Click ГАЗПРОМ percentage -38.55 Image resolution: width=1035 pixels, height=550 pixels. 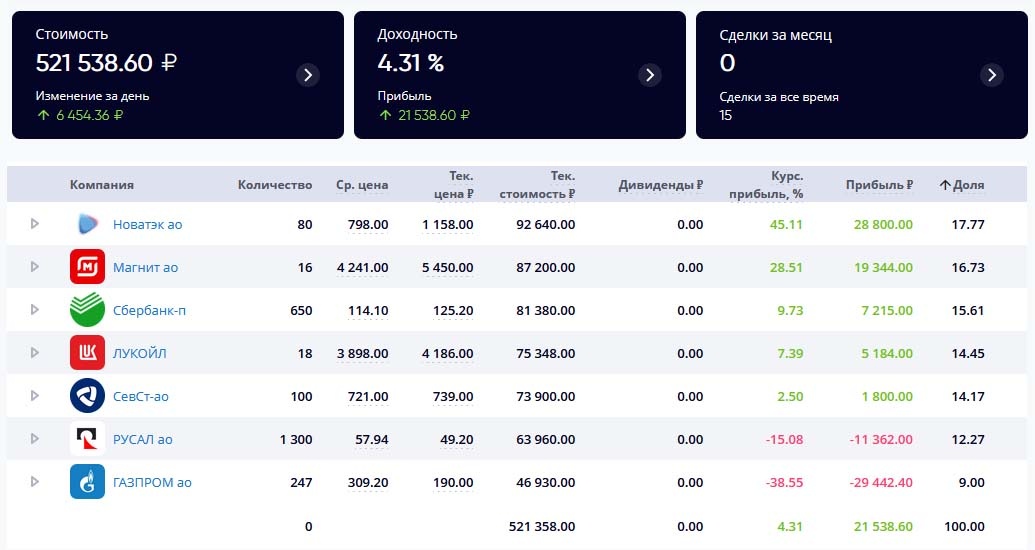784,483
